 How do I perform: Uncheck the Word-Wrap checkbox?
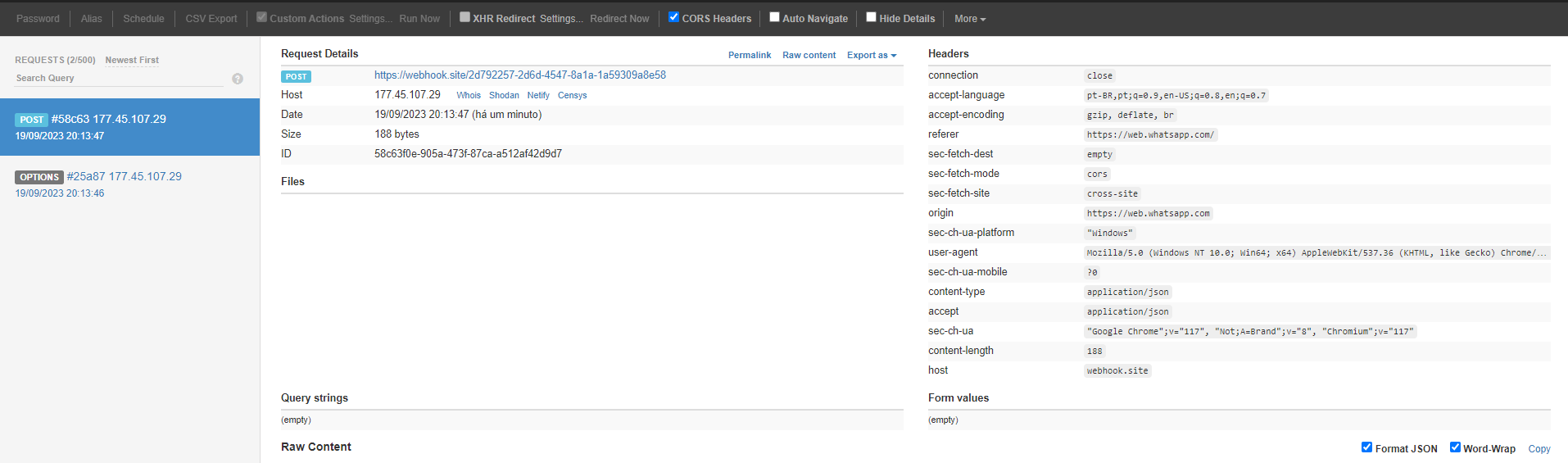click(1455, 447)
